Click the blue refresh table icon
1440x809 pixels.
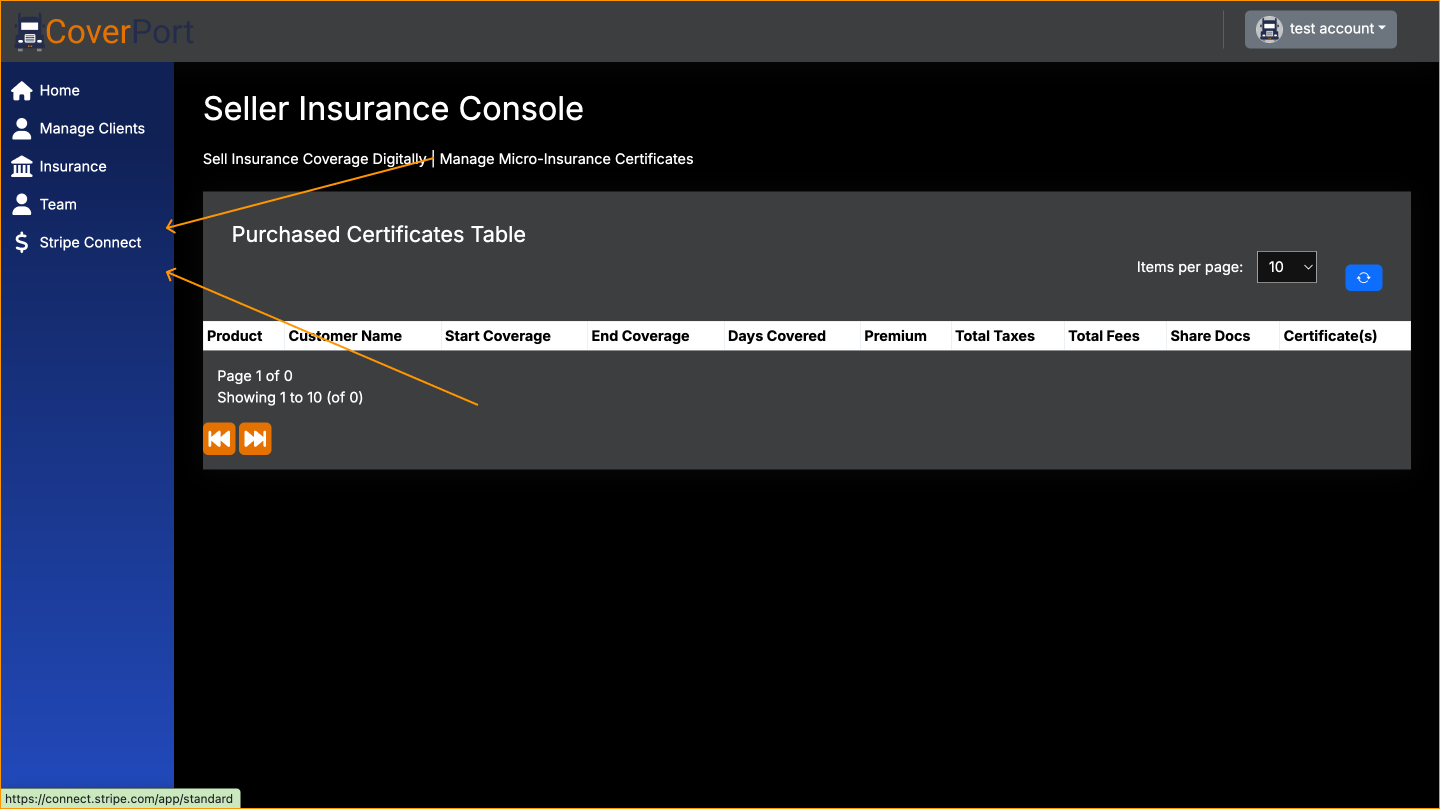(1363, 277)
